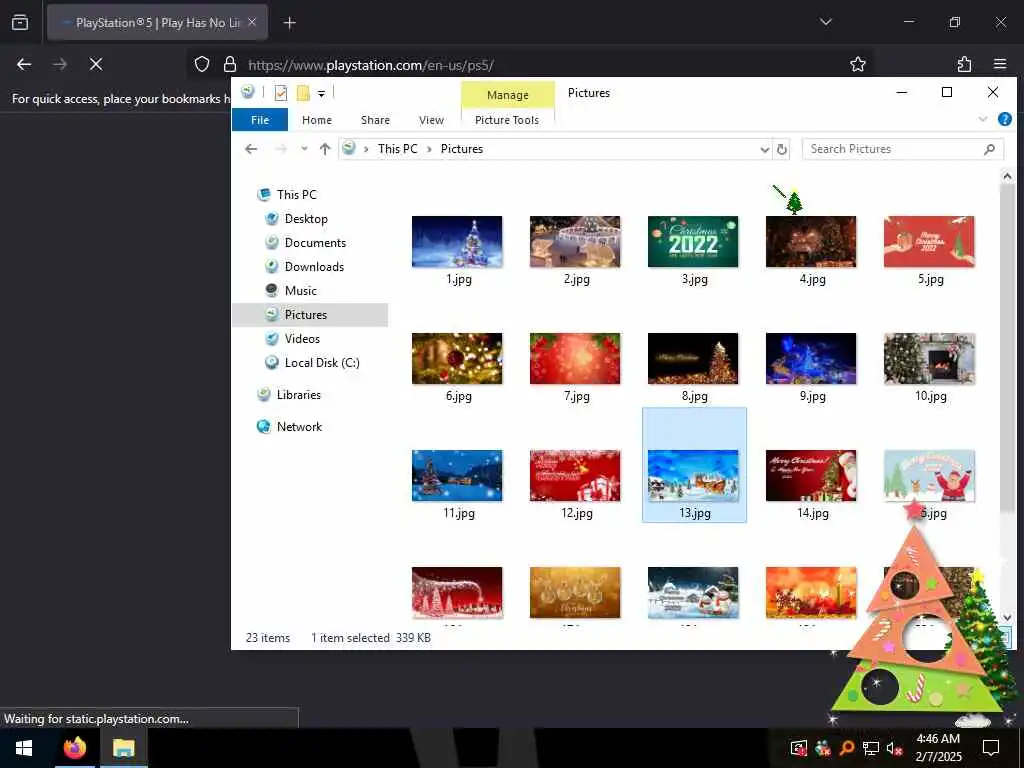Image resolution: width=1024 pixels, height=768 pixels.
Task: Click the muted volume tray icon
Action: tap(894, 748)
